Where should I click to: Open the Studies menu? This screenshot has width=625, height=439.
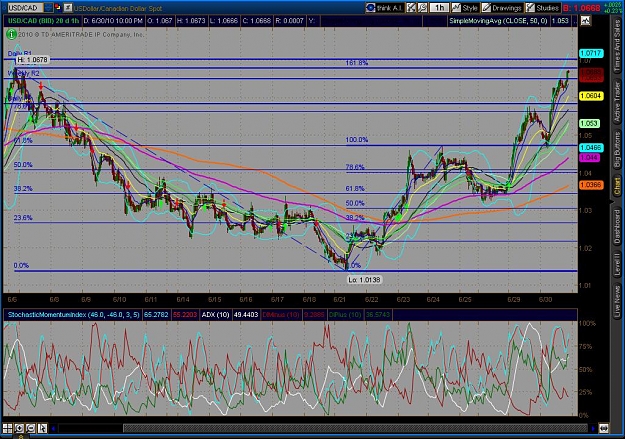pyautogui.click(x=542, y=8)
